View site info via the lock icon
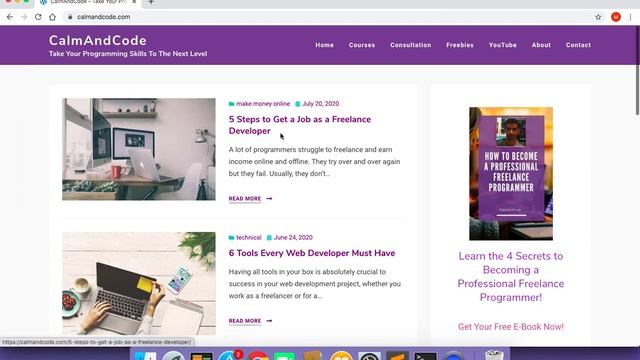The width and height of the screenshot is (640, 360). pos(70,17)
